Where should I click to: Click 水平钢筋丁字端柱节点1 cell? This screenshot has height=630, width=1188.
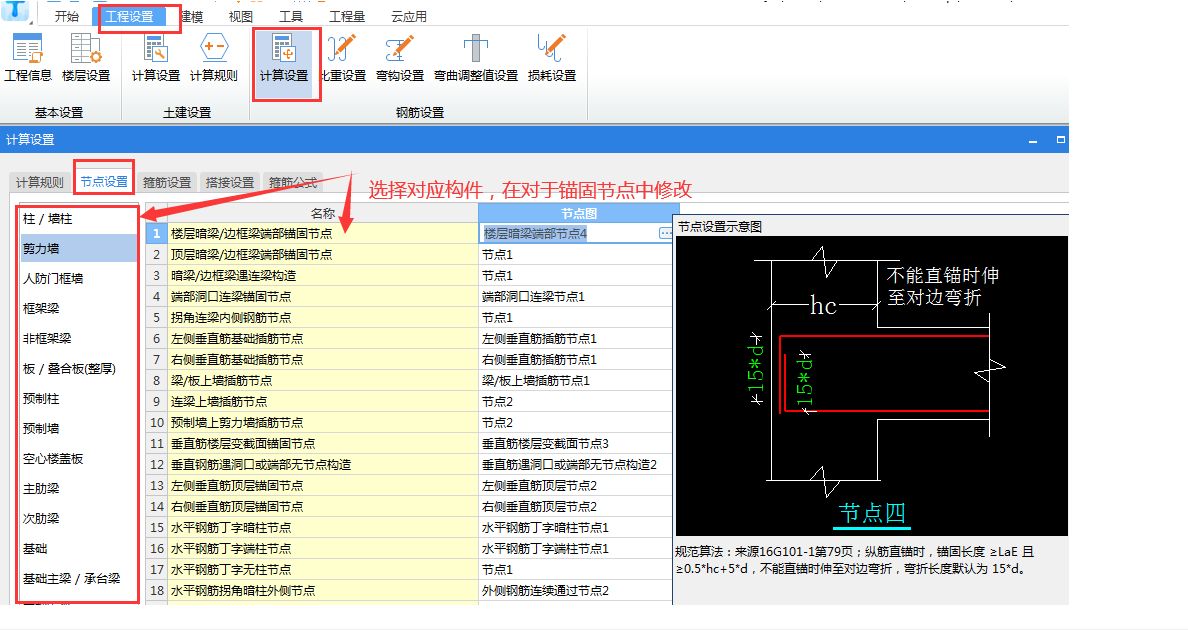575,548
